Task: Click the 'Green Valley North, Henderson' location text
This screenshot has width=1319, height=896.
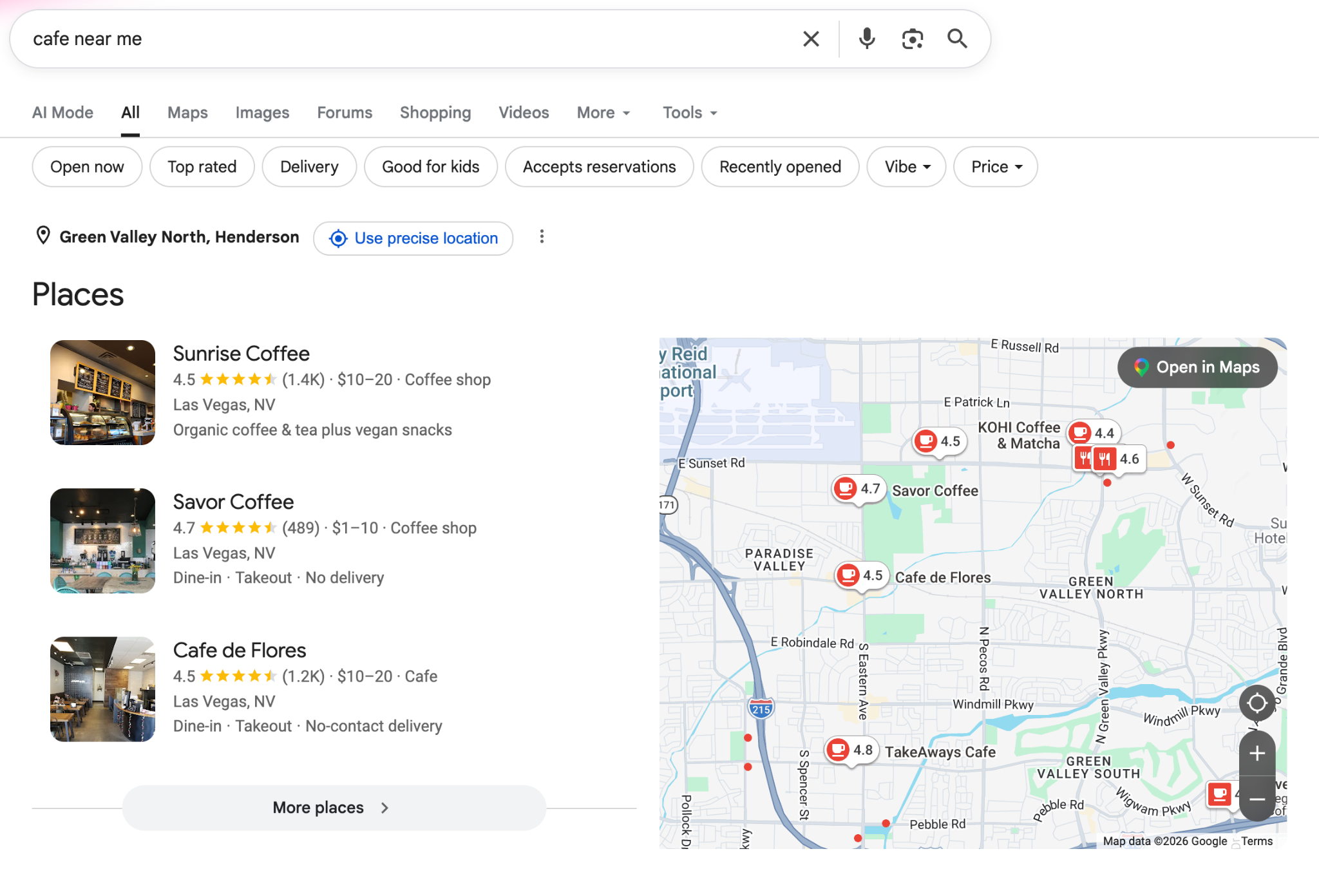Action: (179, 237)
